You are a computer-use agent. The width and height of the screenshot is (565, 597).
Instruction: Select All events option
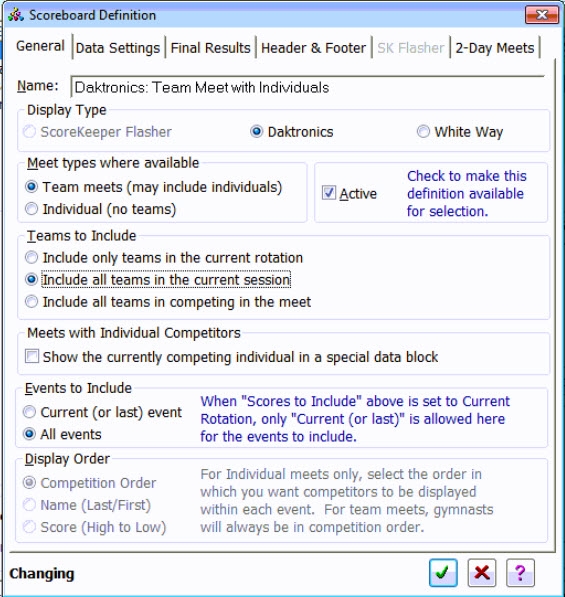[62, 434]
